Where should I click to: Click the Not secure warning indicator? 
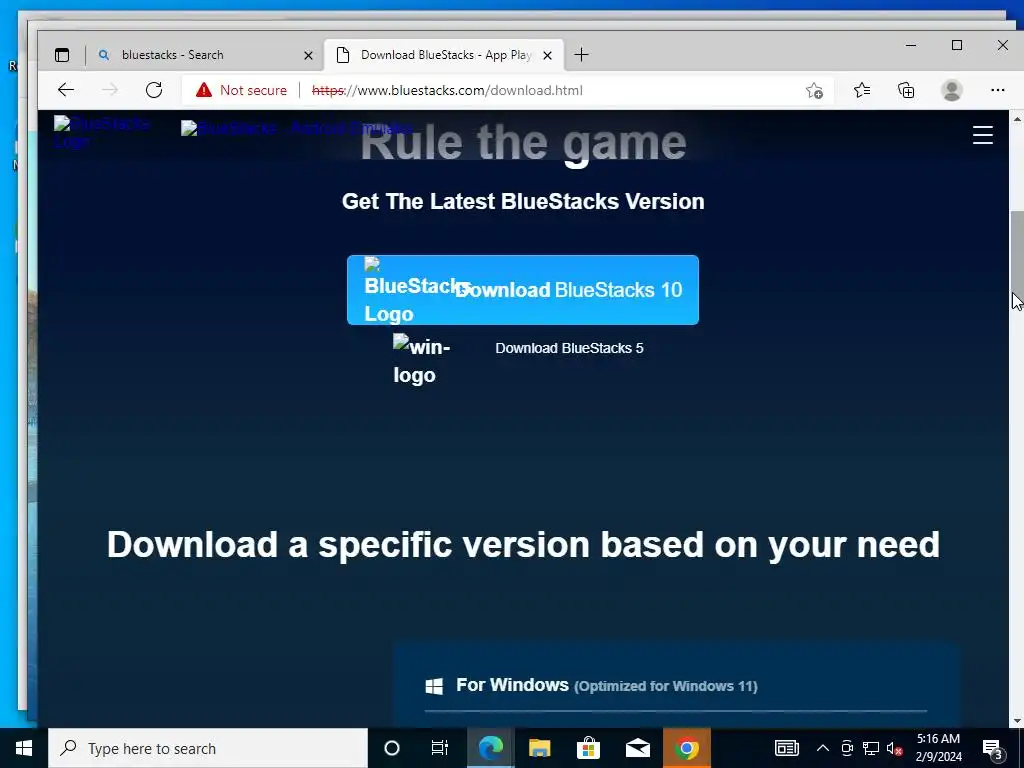point(242,90)
